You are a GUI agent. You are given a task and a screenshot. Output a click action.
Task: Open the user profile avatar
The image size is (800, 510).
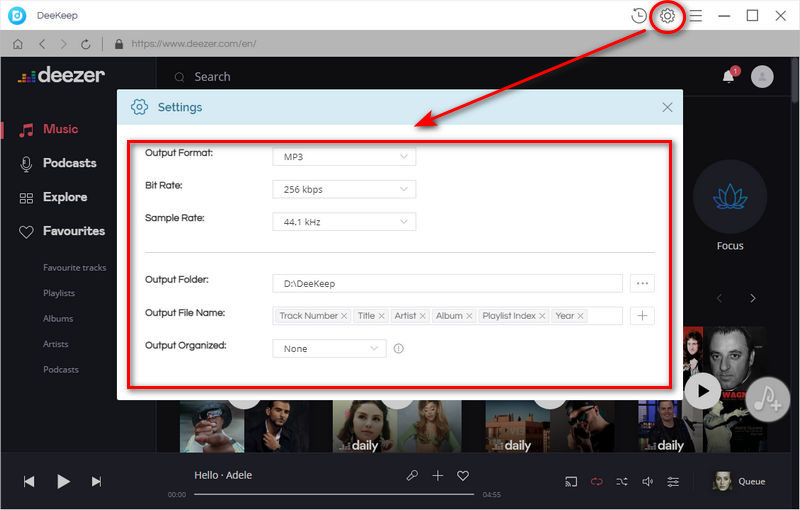coord(762,76)
